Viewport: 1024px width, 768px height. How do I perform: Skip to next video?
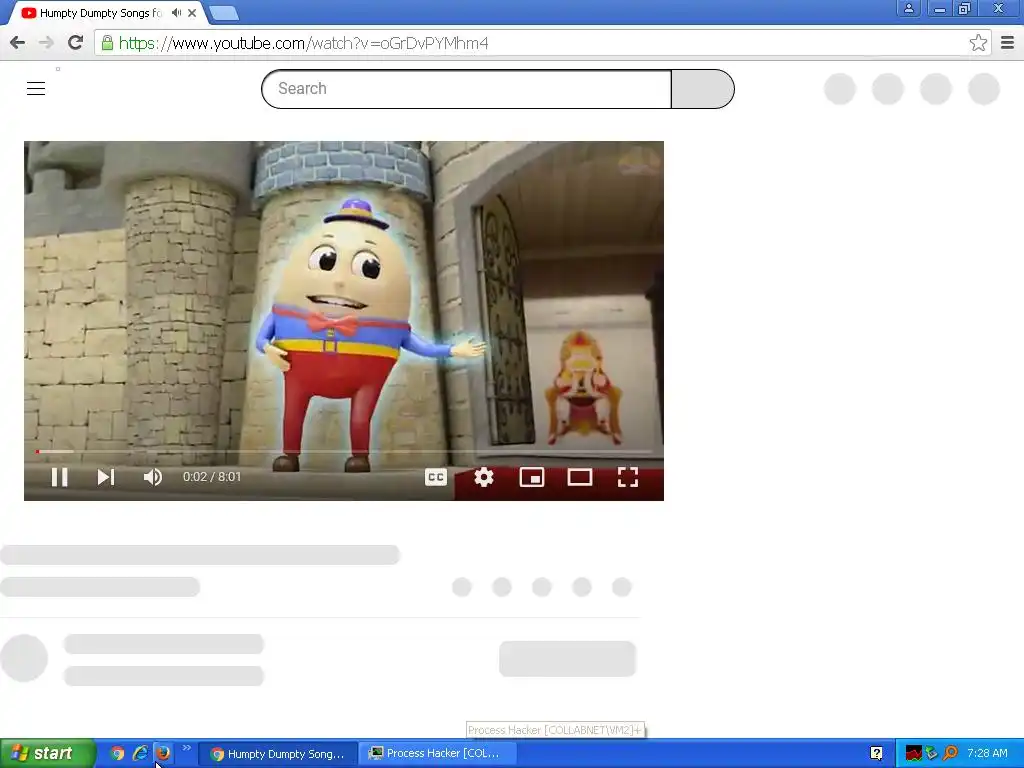pyautogui.click(x=106, y=477)
